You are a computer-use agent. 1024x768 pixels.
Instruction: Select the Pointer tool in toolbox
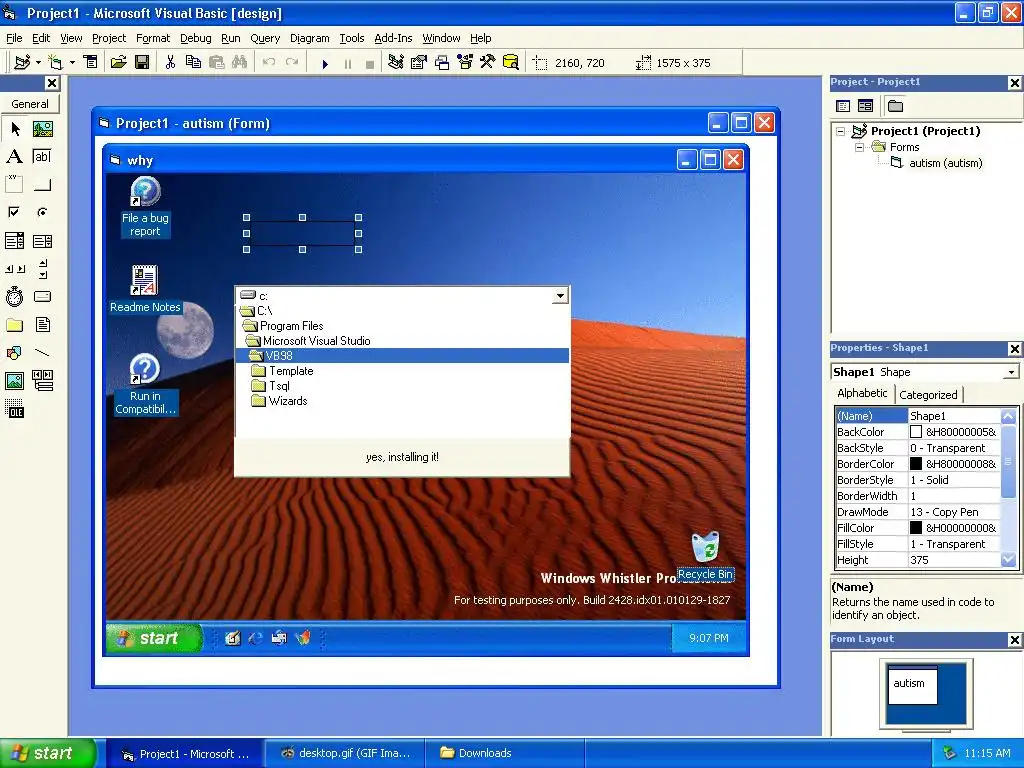coord(14,129)
